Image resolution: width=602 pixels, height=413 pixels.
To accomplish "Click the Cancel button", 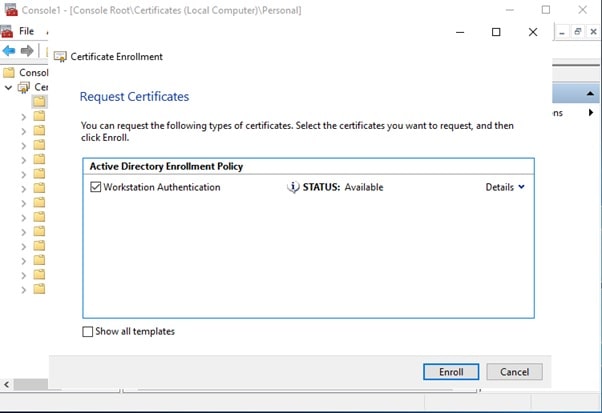I will [514, 372].
